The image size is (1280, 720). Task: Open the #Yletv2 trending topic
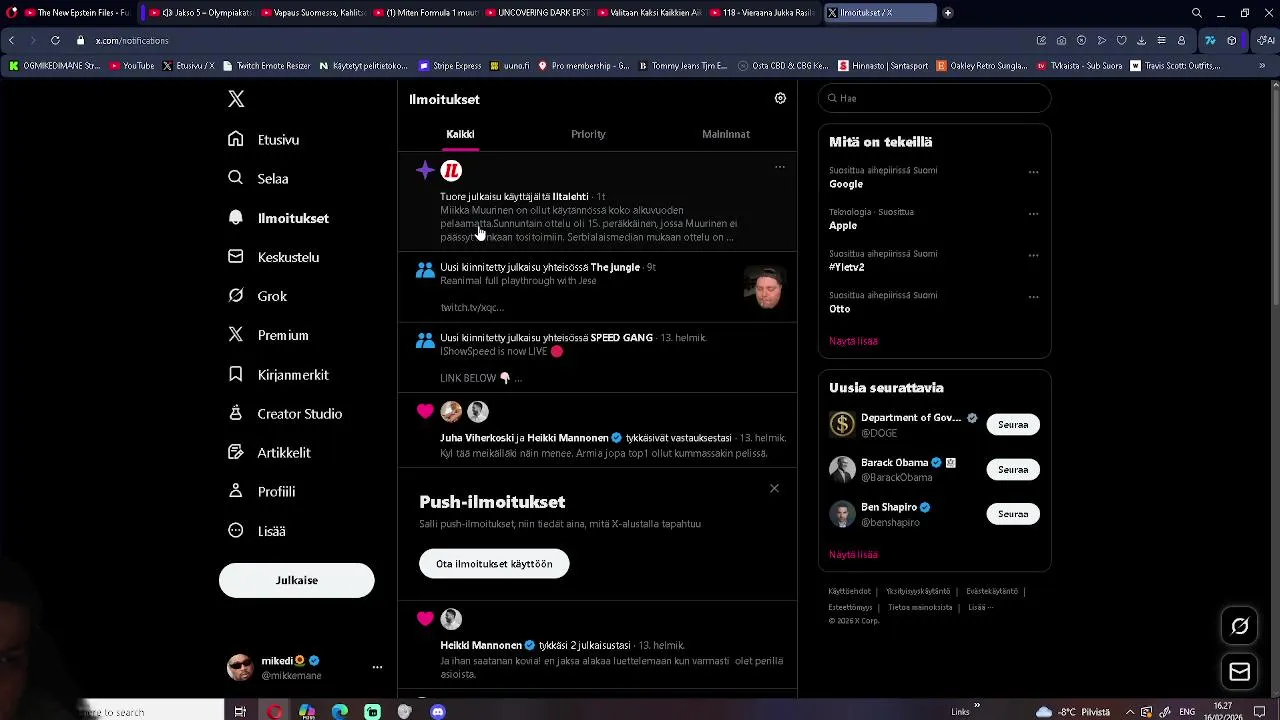click(x=847, y=267)
